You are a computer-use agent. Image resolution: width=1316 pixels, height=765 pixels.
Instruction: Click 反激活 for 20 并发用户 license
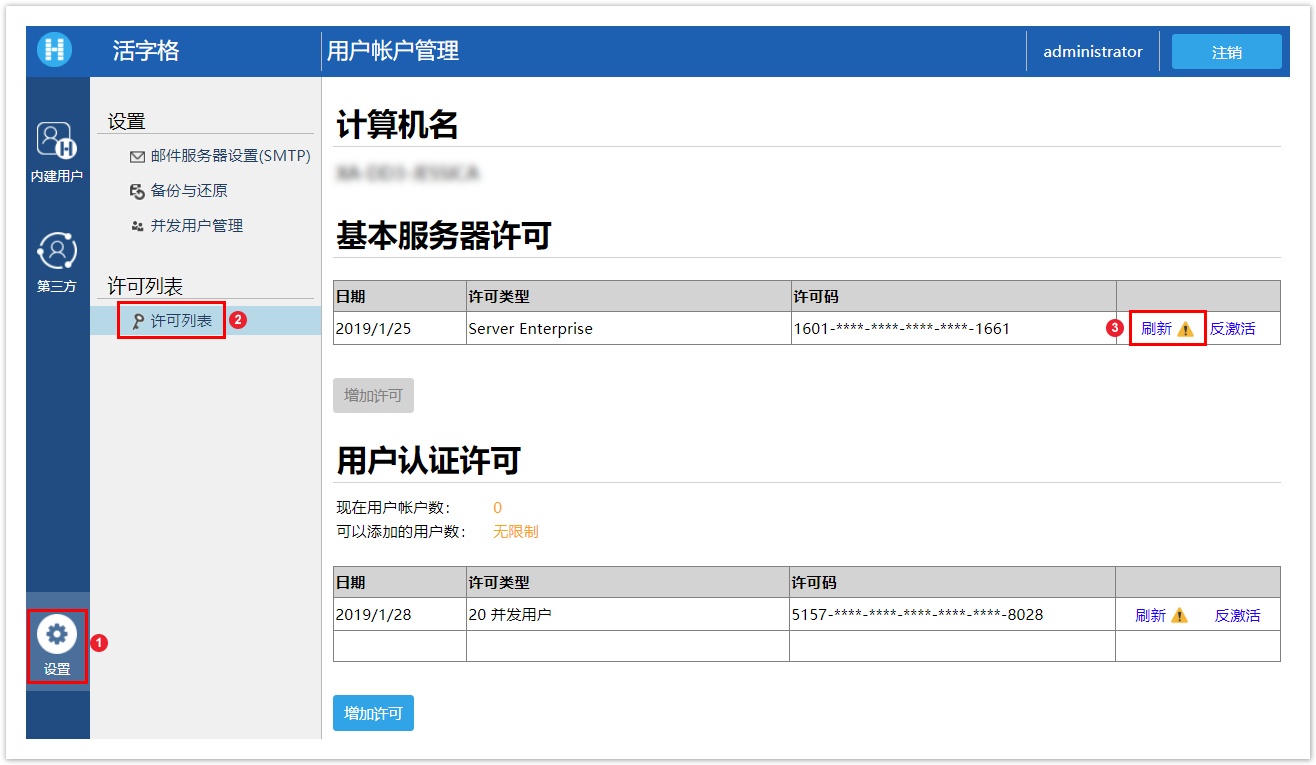(x=1237, y=616)
